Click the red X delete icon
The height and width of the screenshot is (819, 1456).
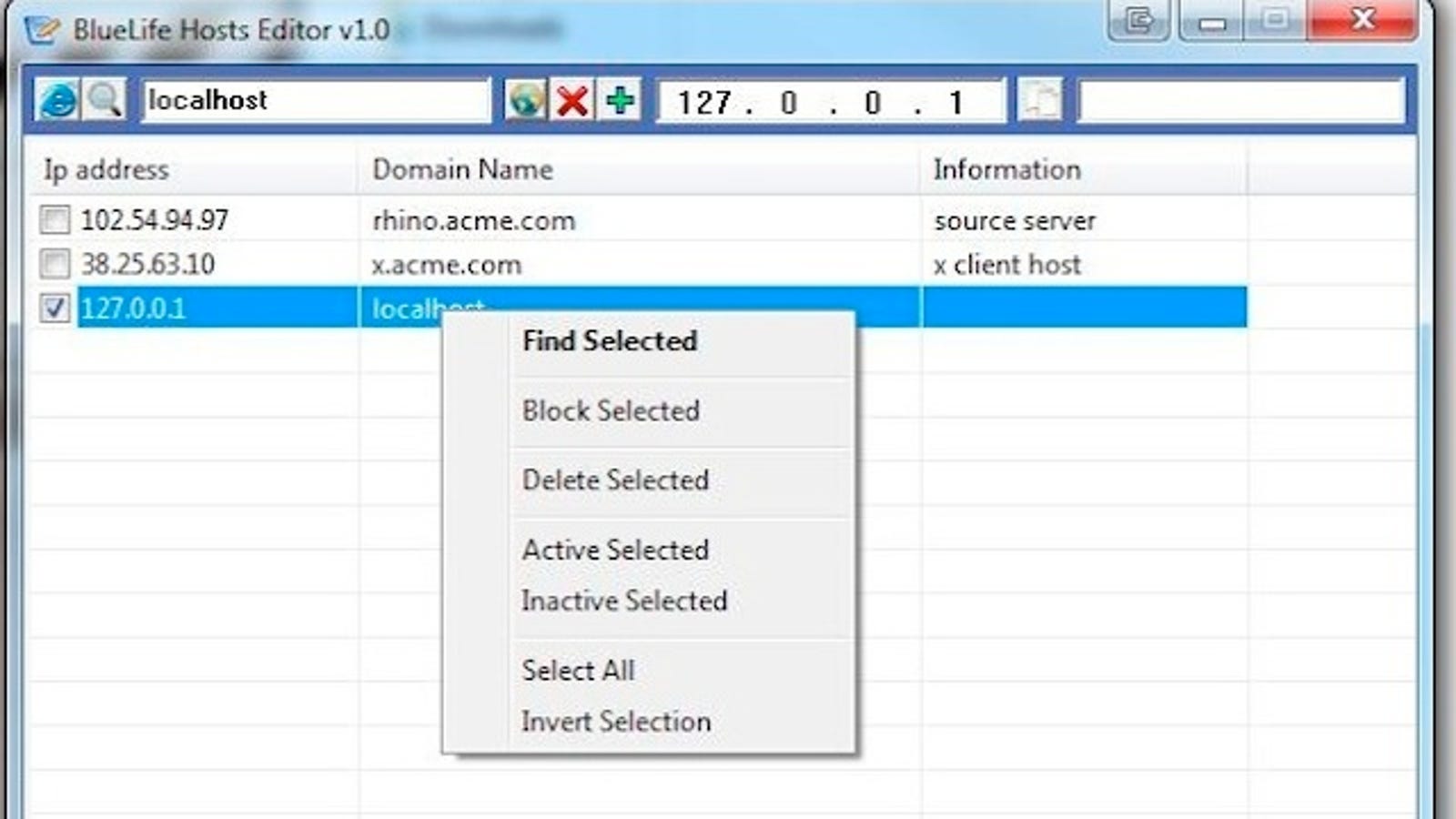coord(572,100)
